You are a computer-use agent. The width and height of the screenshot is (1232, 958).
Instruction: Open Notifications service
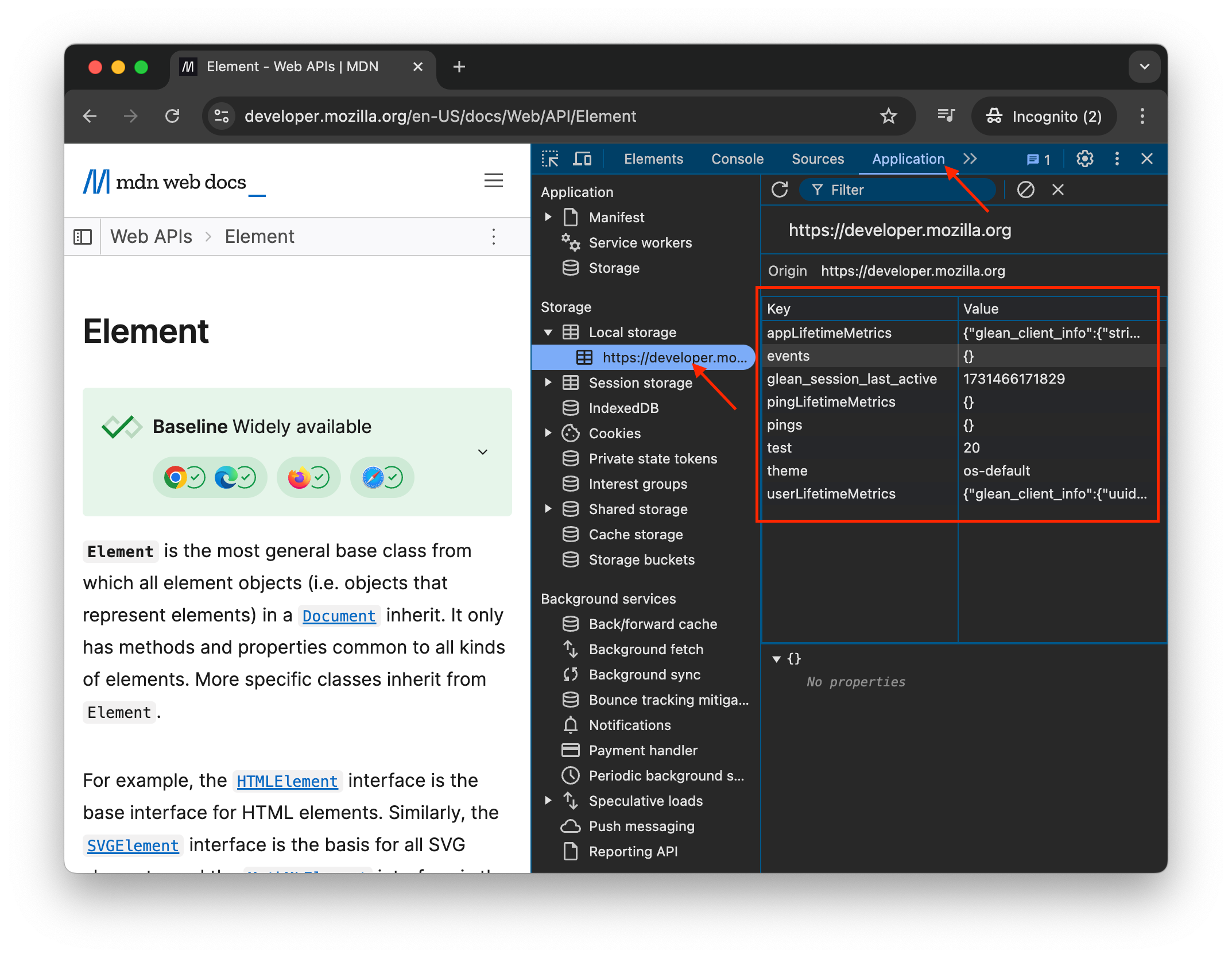point(630,725)
